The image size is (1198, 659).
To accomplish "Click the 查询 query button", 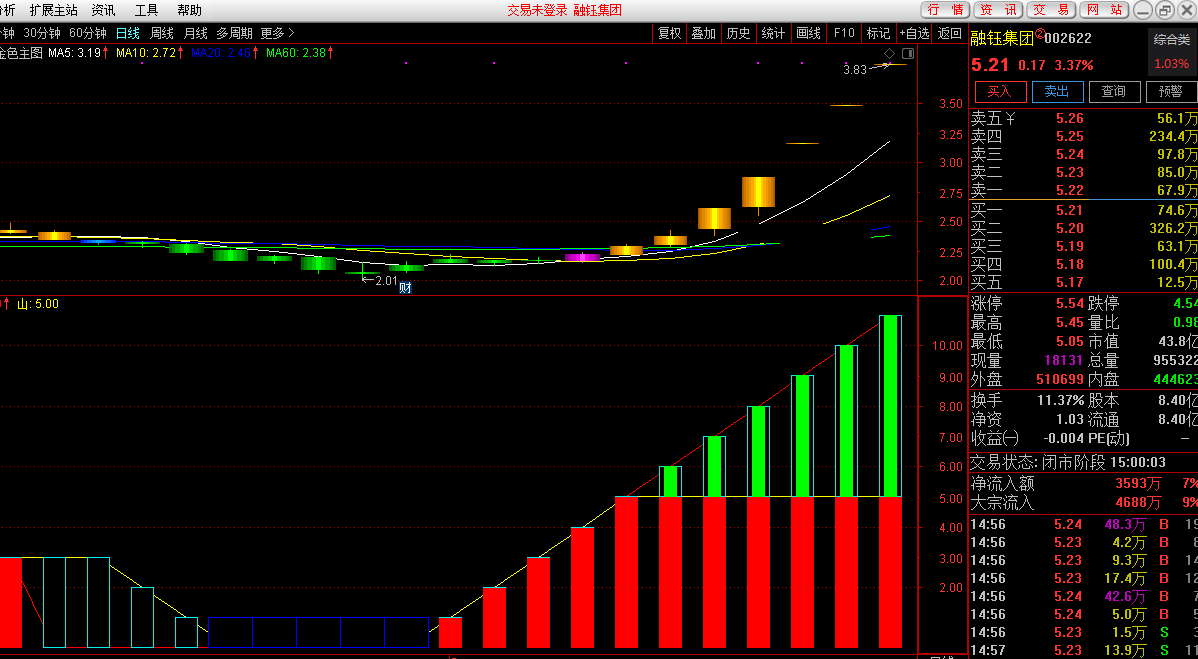I will pyautogui.click(x=1113, y=92).
